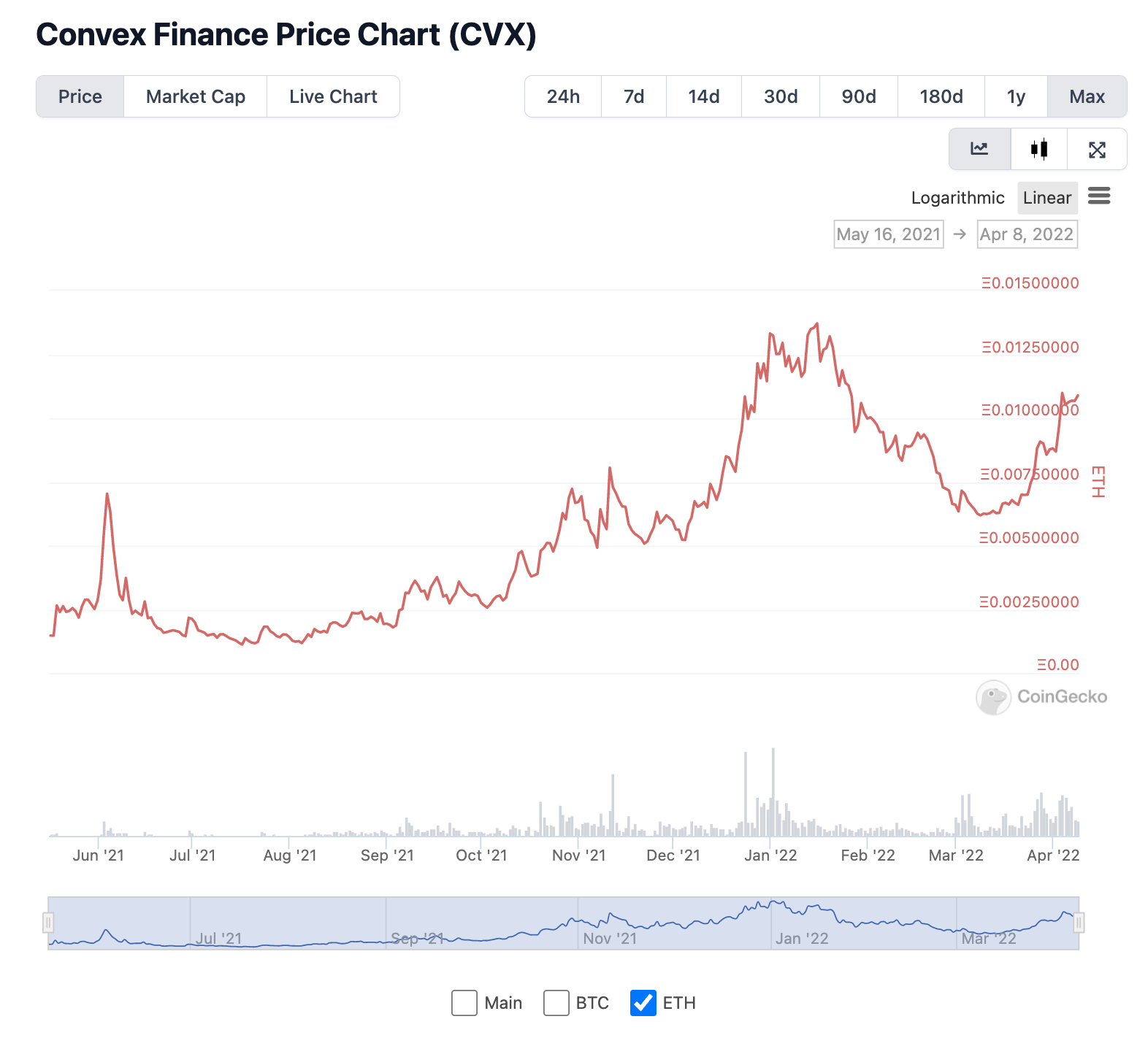Screen dimensions: 1148x1038
Task: Switch to the candlestick chart icon
Action: 1039,149
